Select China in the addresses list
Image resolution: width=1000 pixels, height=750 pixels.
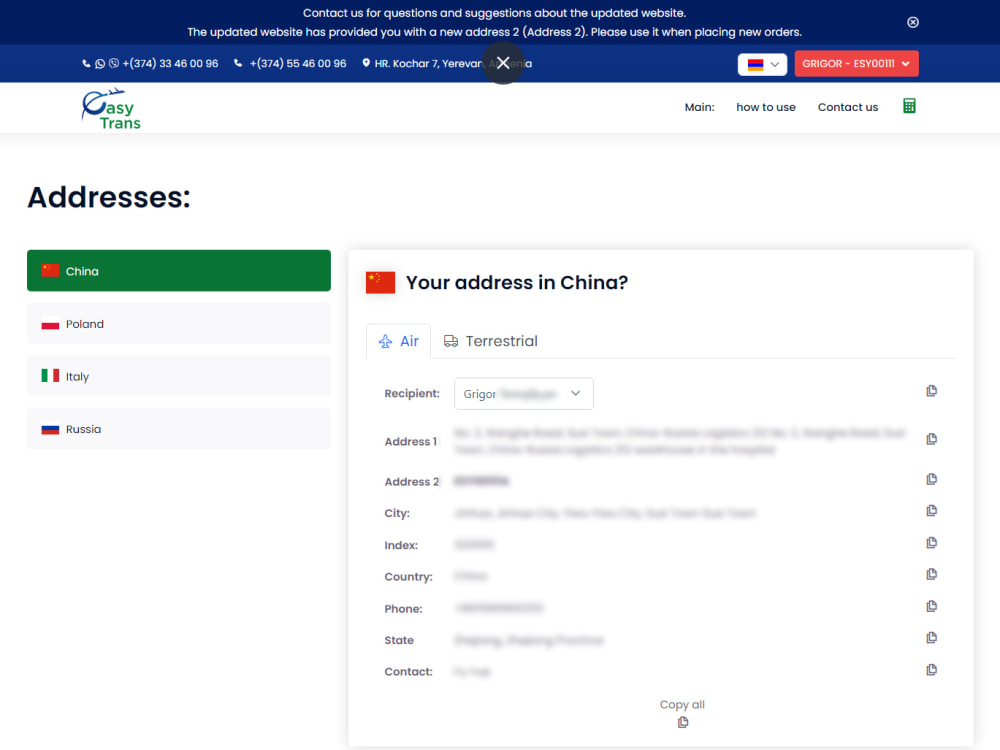(x=179, y=270)
